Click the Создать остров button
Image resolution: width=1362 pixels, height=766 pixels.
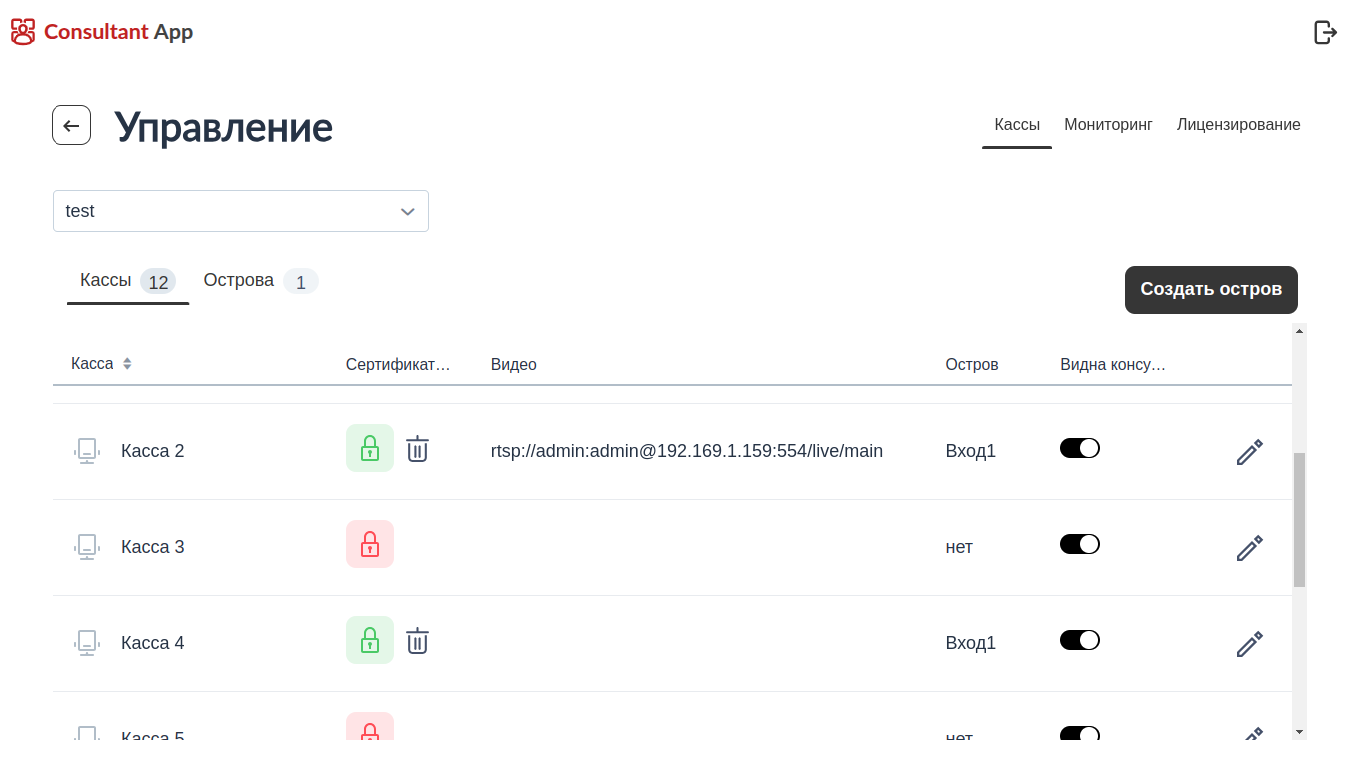point(1210,290)
